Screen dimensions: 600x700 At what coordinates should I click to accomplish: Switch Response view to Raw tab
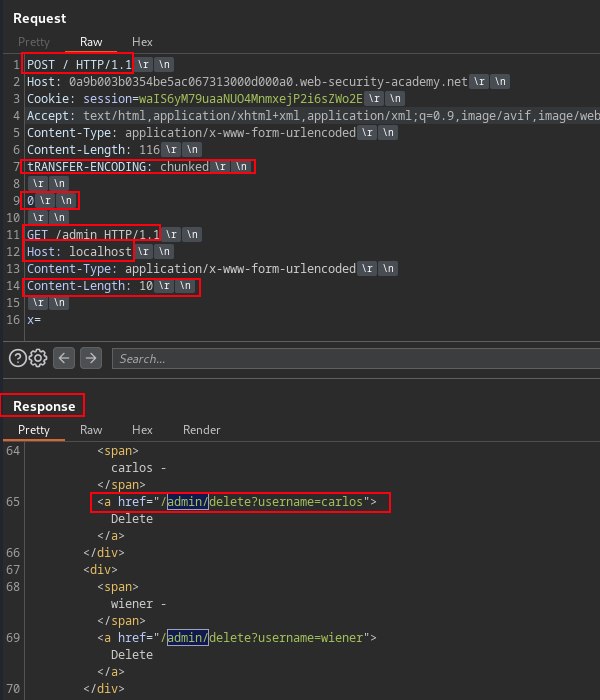click(91, 430)
